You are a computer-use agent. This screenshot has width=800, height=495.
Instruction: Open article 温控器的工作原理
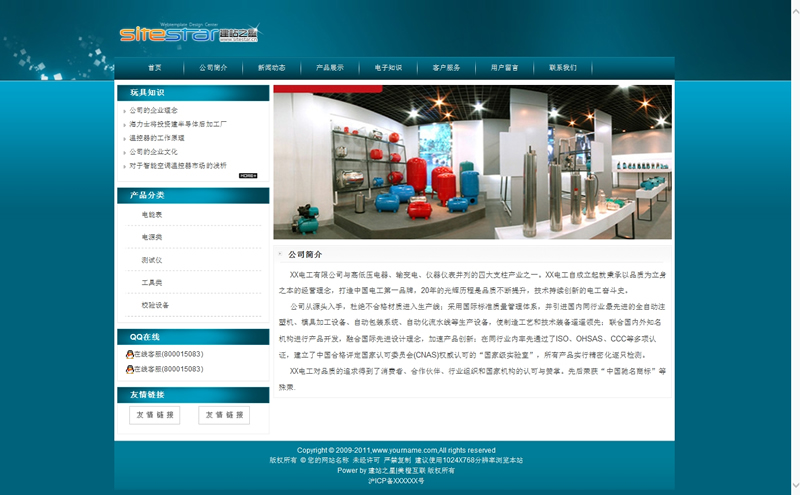click(156, 138)
